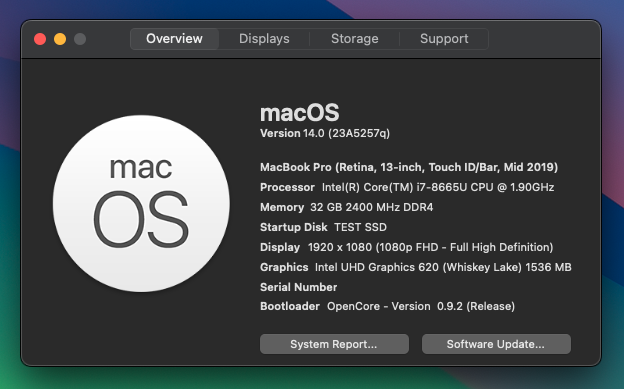Click the Startup Disk value "TEST SSD"
Image resolution: width=624 pixels, height=389 pixels.
click(x=360, y=227)
